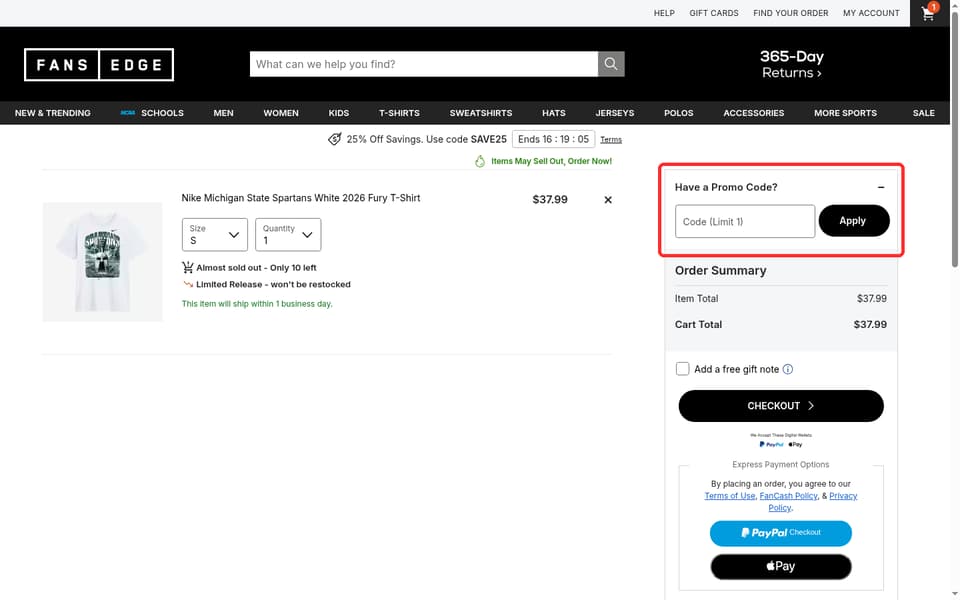This screenshot has width=960, height=600.
Task: Open the WOMEN menu
Action: coord(281,113)
